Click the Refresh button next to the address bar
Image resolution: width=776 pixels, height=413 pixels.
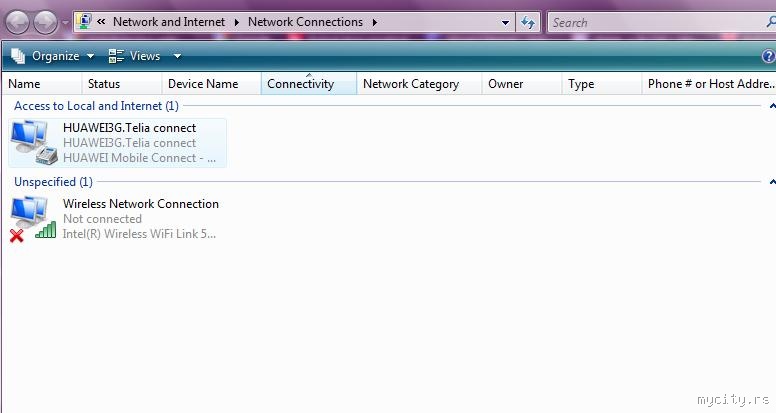(528, 23)
